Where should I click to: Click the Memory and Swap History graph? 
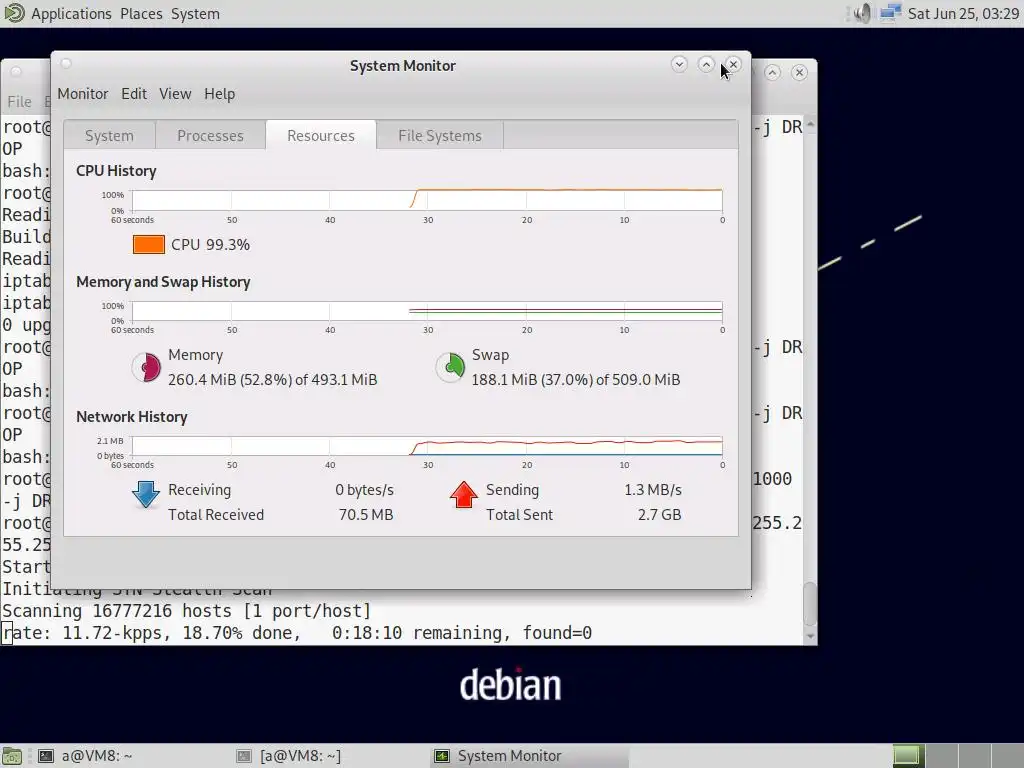(x=427, y=311)
